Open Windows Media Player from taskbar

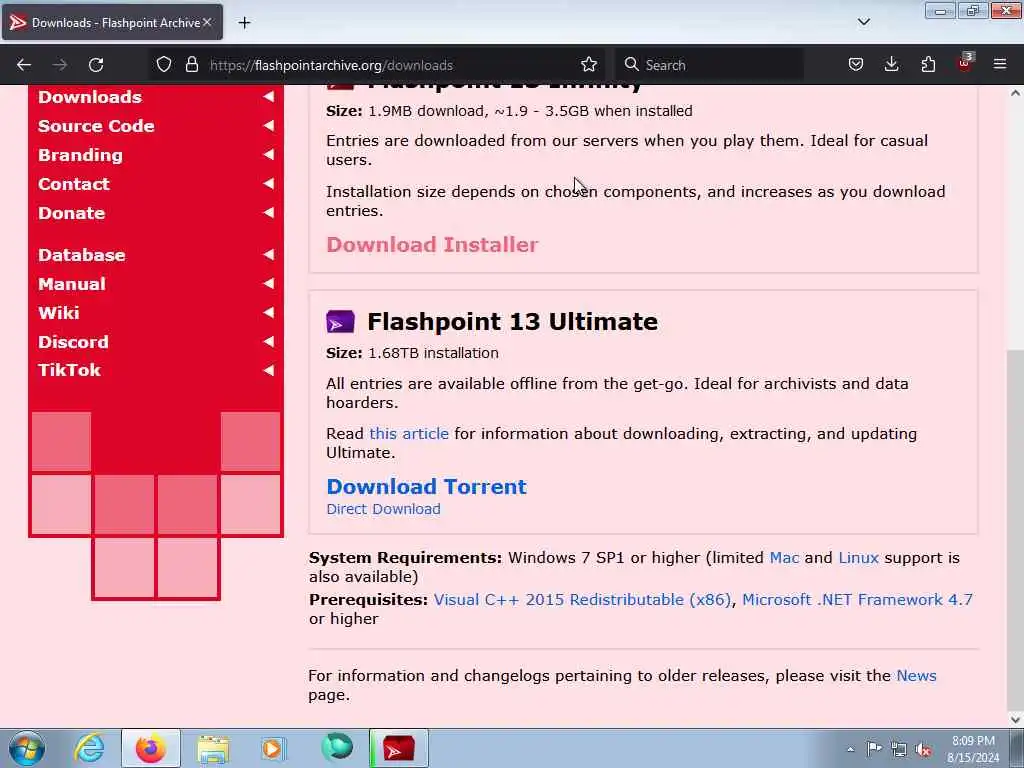(273, 748)
